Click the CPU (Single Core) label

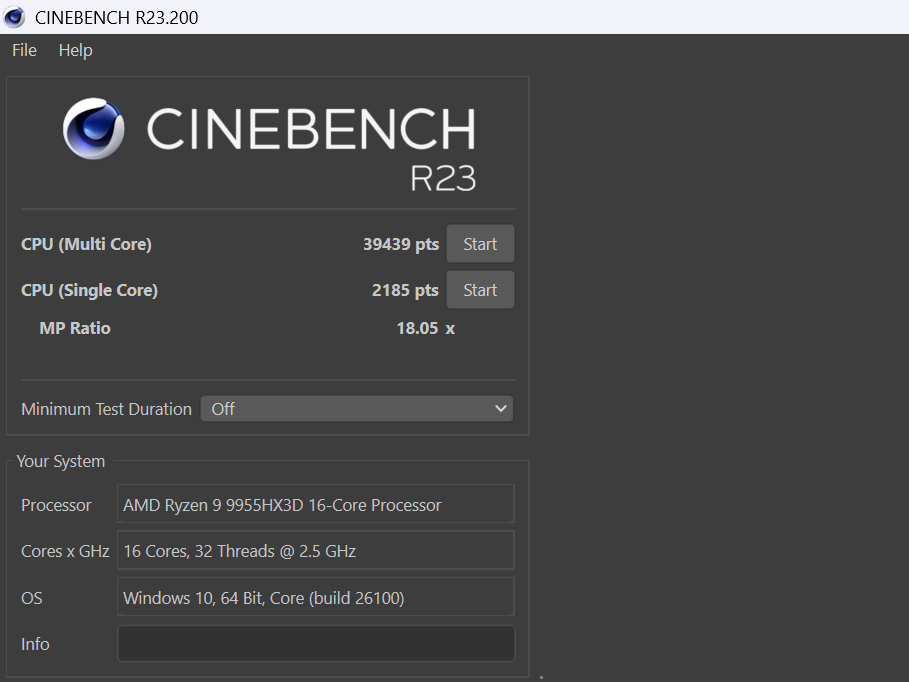[x=89, y=290]
